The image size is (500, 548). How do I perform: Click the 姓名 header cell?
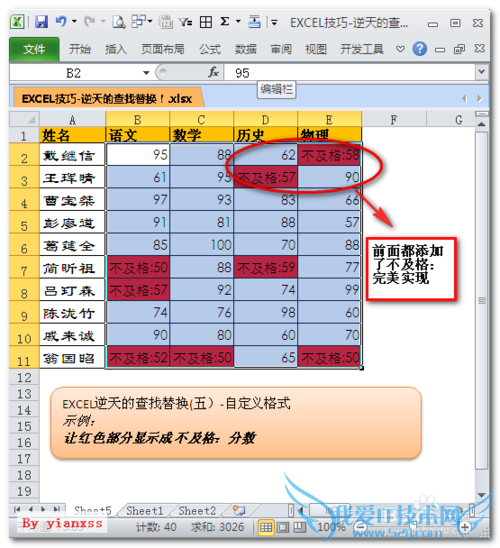pyautogui.click(x=72, y=135)
